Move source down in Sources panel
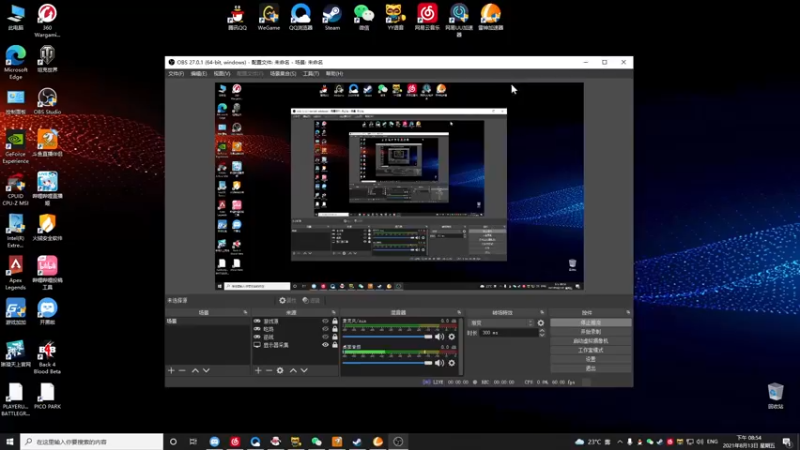The image size is (800, 450). [304, 370]
